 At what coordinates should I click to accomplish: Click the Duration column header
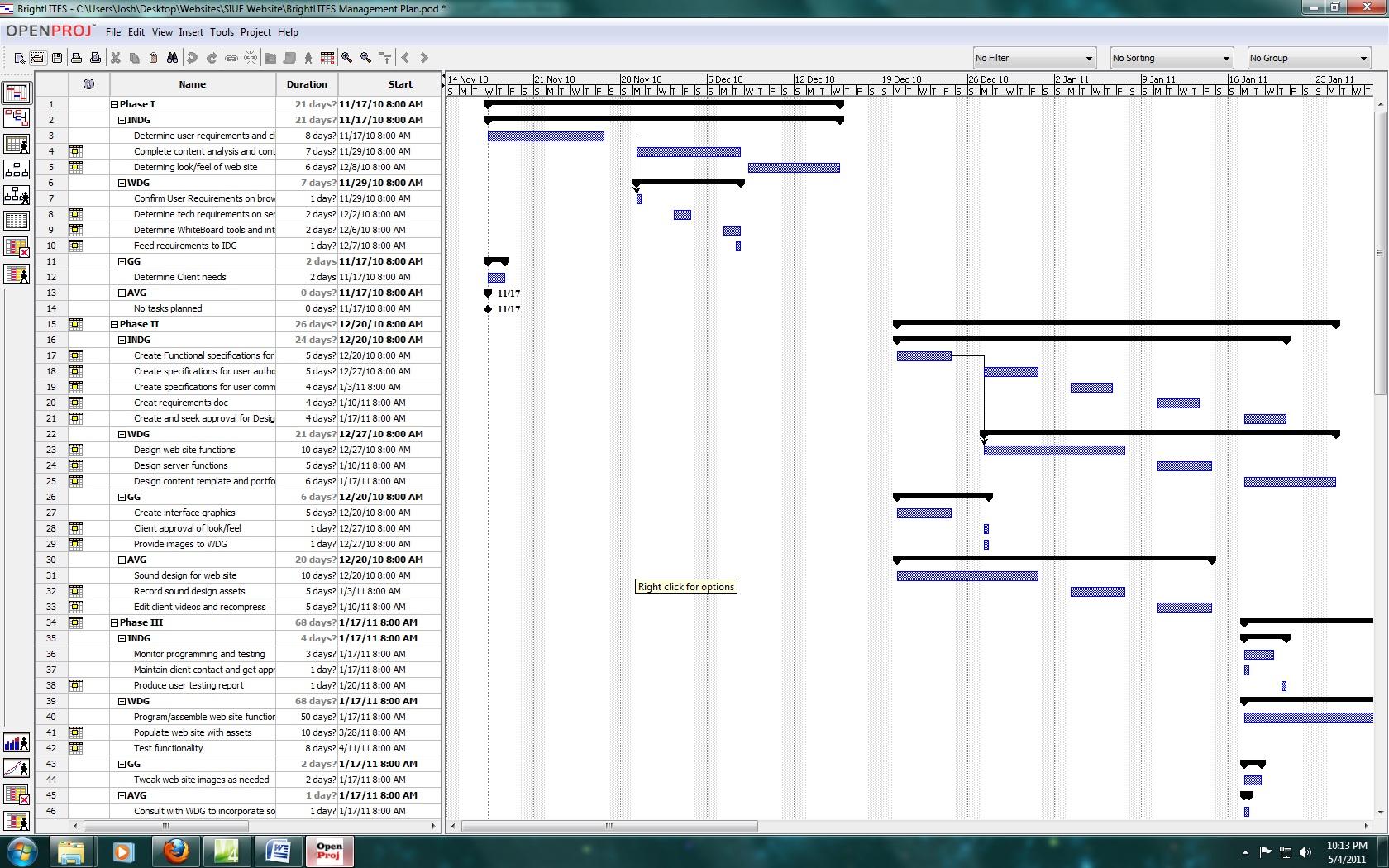pos(307,84)
